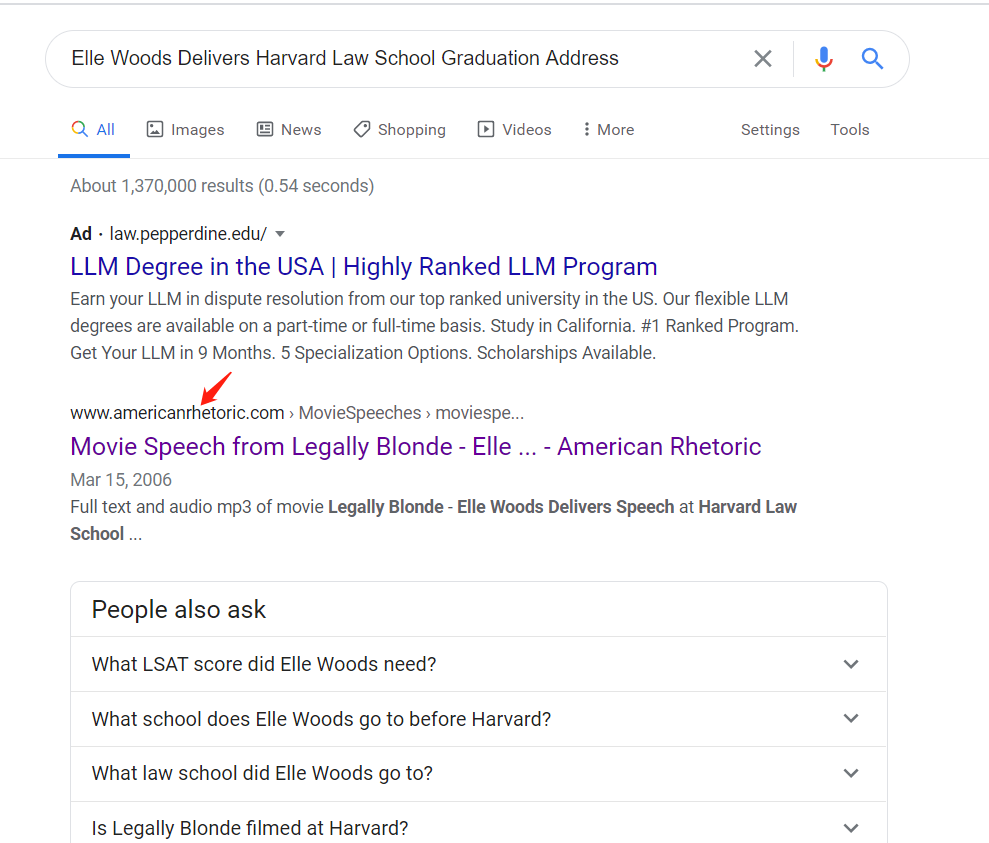Open the More menu with three dots
The image size is (989, 843).
tap(608, 129)
